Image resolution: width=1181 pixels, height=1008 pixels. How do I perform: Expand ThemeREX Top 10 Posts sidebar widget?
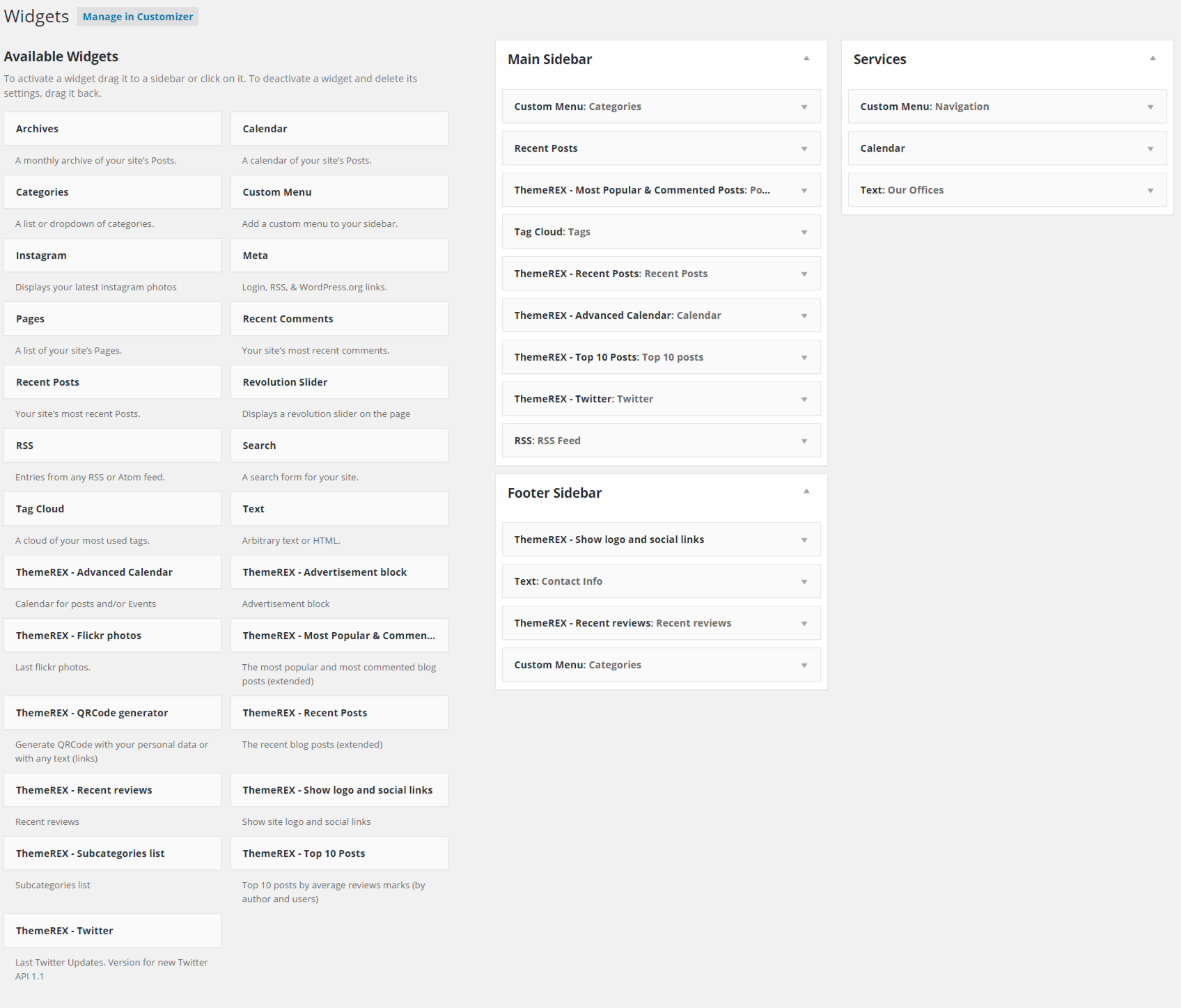(x=804, y=358)
